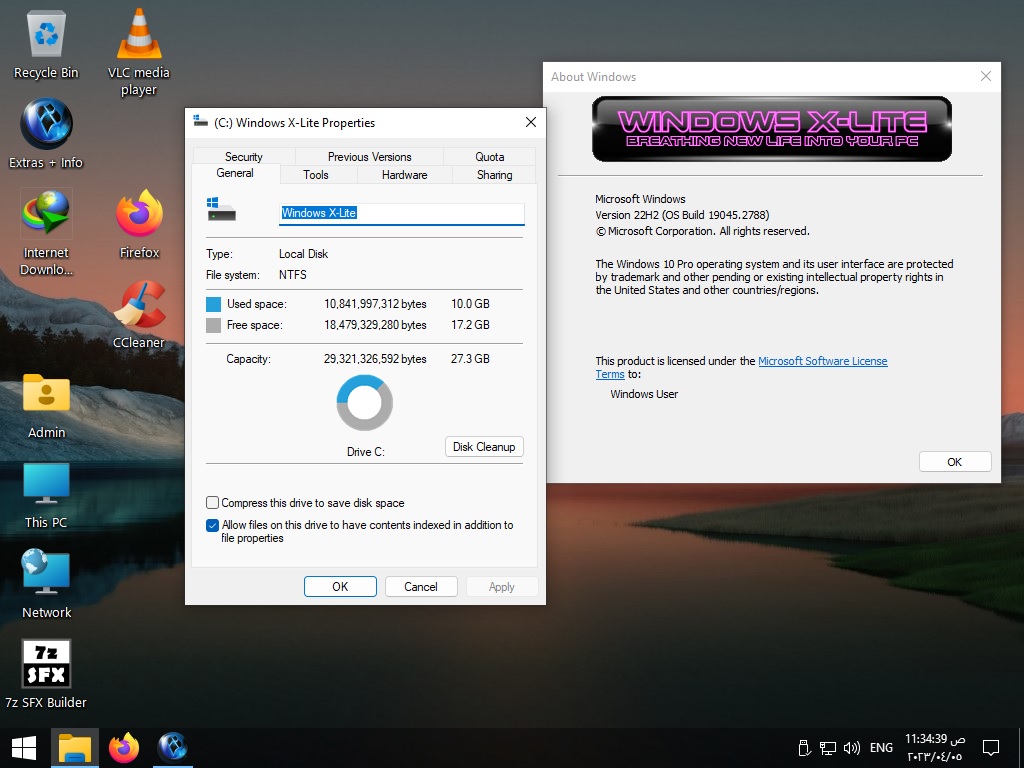Click the Windows X-Lite banner logo
The image size is (1024, 768).
(772, 129)
